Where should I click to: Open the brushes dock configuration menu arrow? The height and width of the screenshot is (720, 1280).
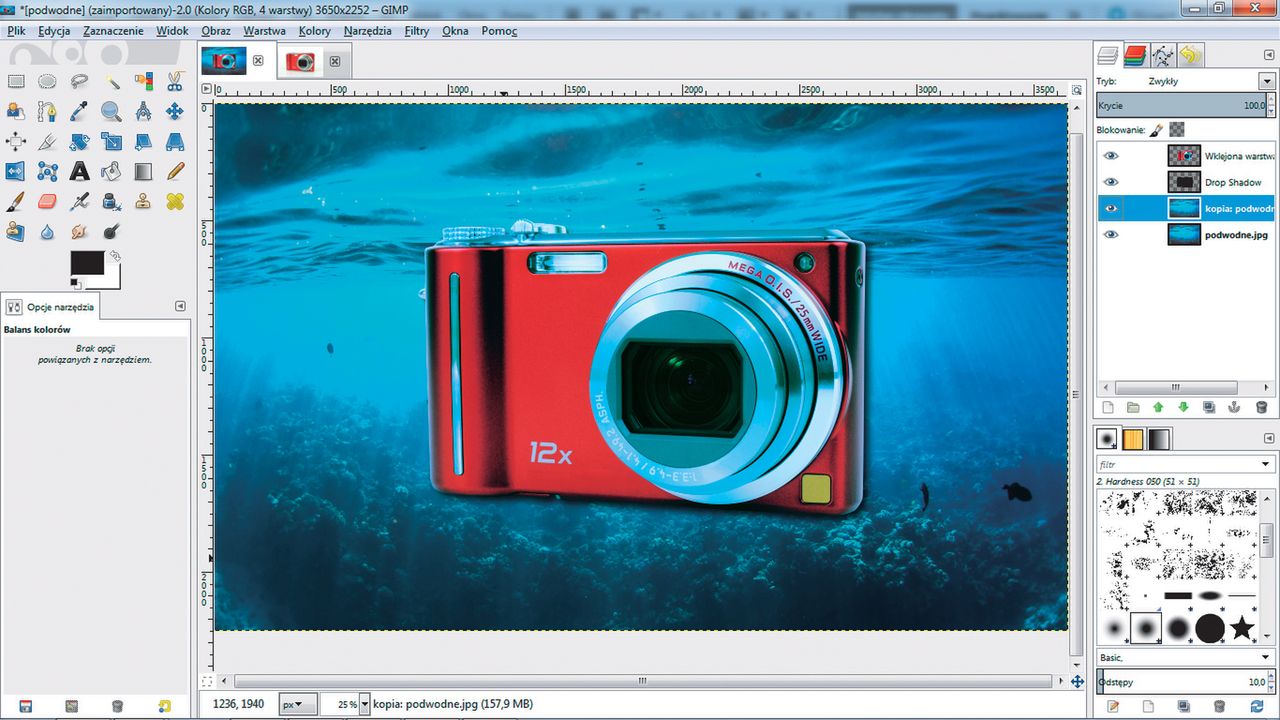coord(1270,438)
